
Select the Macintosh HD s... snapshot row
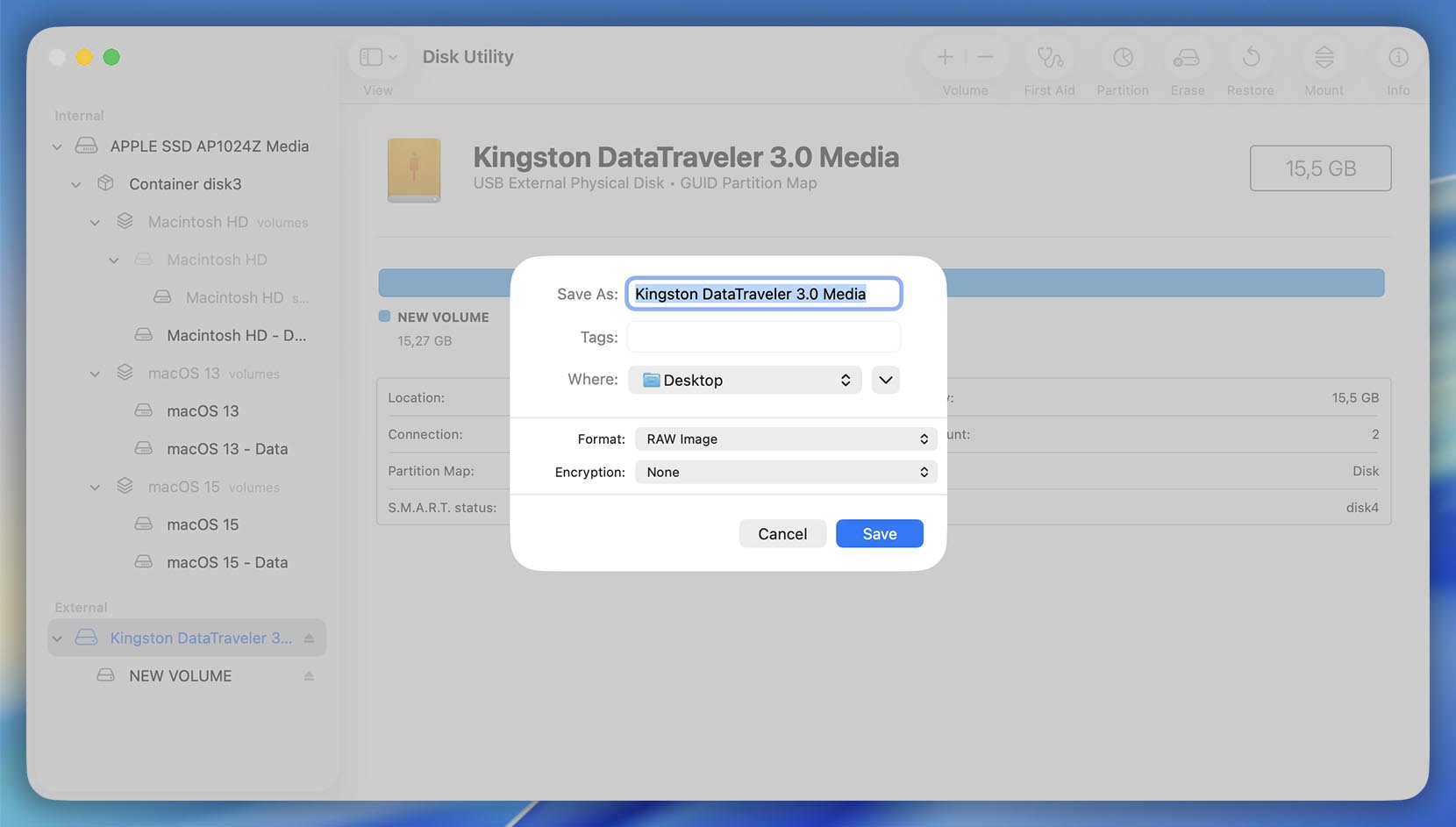[x=247, y=297]
